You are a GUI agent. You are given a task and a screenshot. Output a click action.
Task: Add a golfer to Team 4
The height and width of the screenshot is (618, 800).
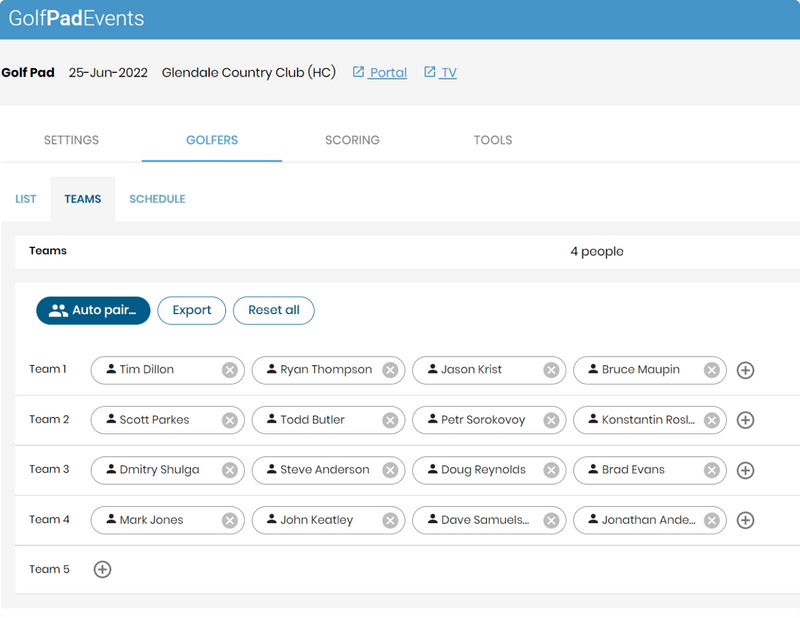[x=745, y=520]
